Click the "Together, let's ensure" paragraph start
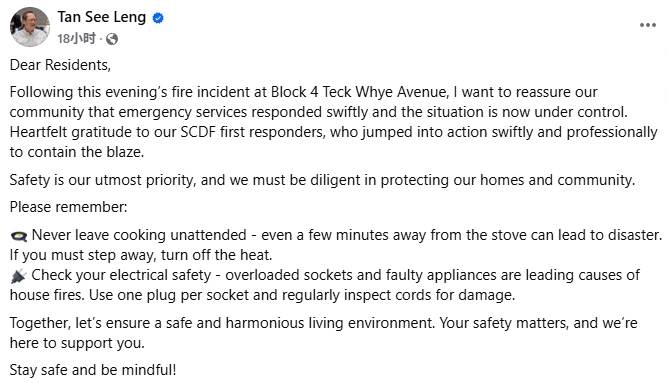 [x=82, y=323]
